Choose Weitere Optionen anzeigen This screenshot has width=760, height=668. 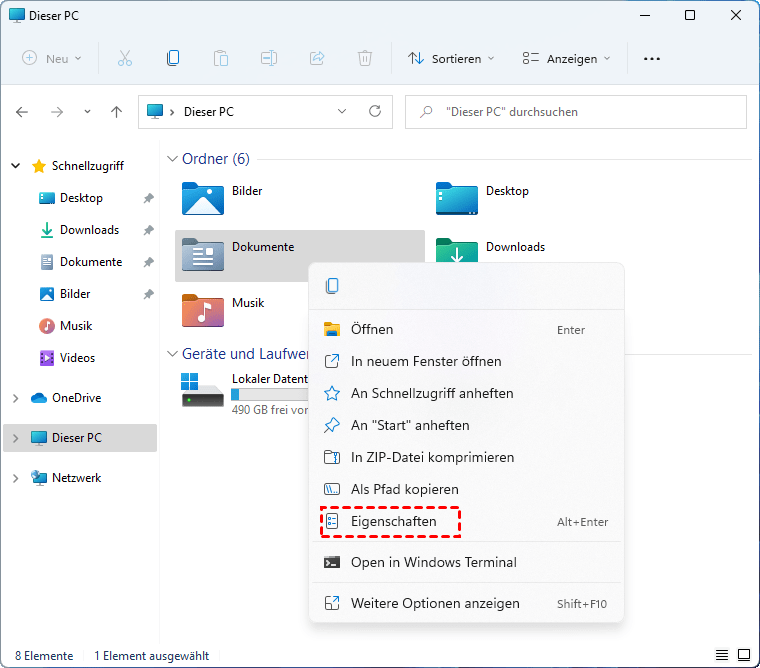466,604
